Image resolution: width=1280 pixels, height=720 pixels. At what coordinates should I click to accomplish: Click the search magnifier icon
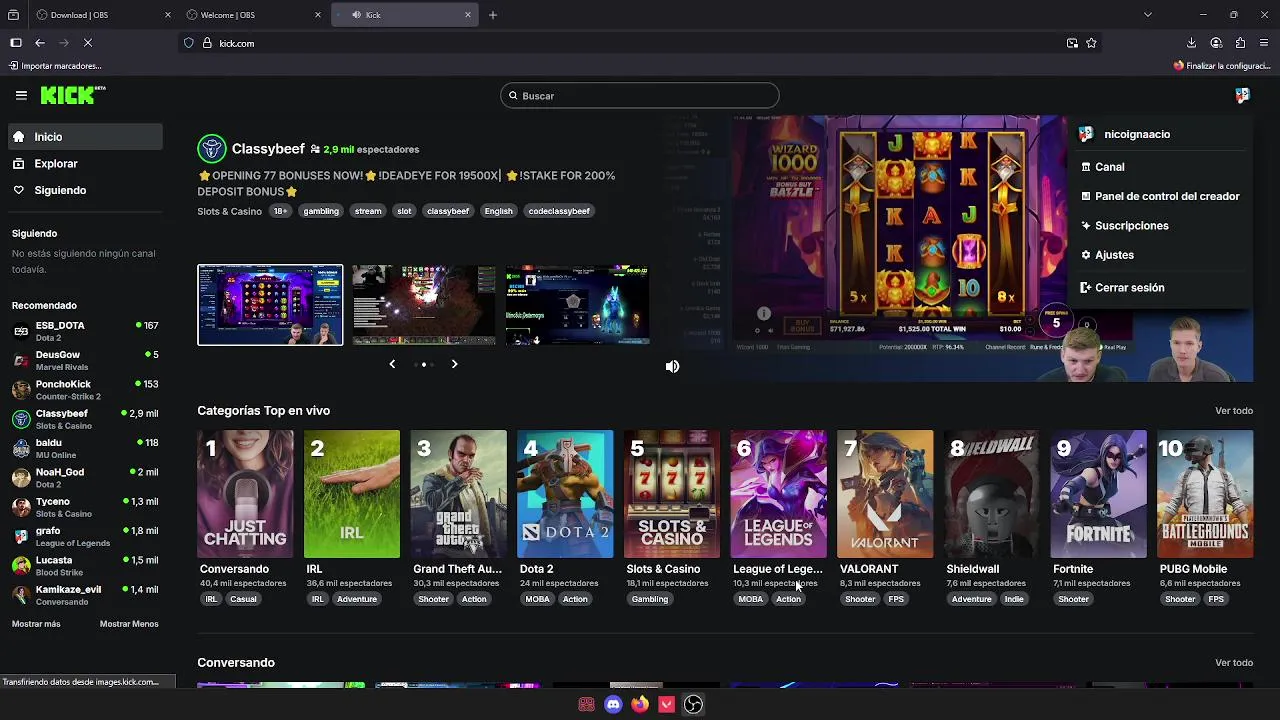513,96
